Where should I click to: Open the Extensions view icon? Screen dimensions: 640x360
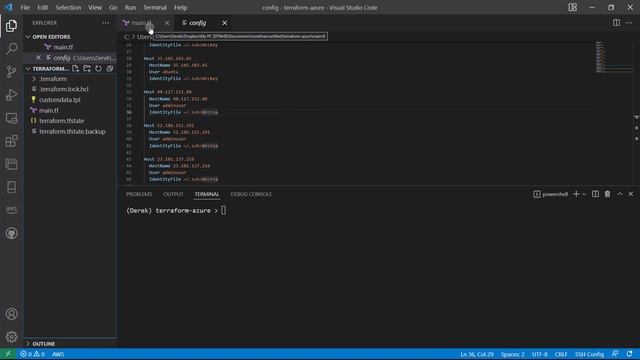pyautogui.click(x=11, y=141)
